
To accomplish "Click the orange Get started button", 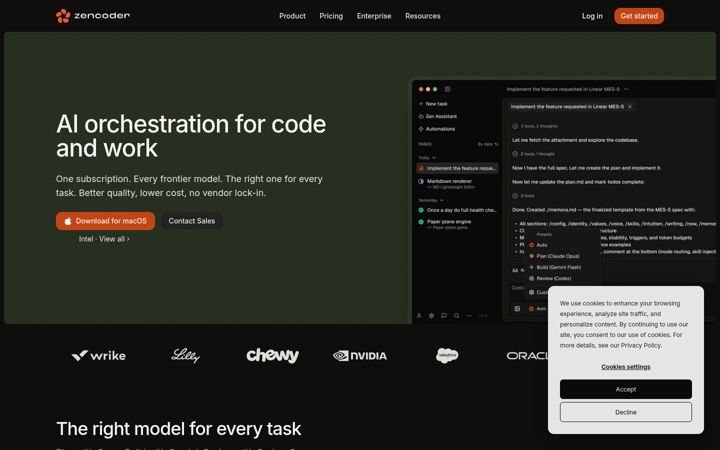I will click(x=639, y=16).
